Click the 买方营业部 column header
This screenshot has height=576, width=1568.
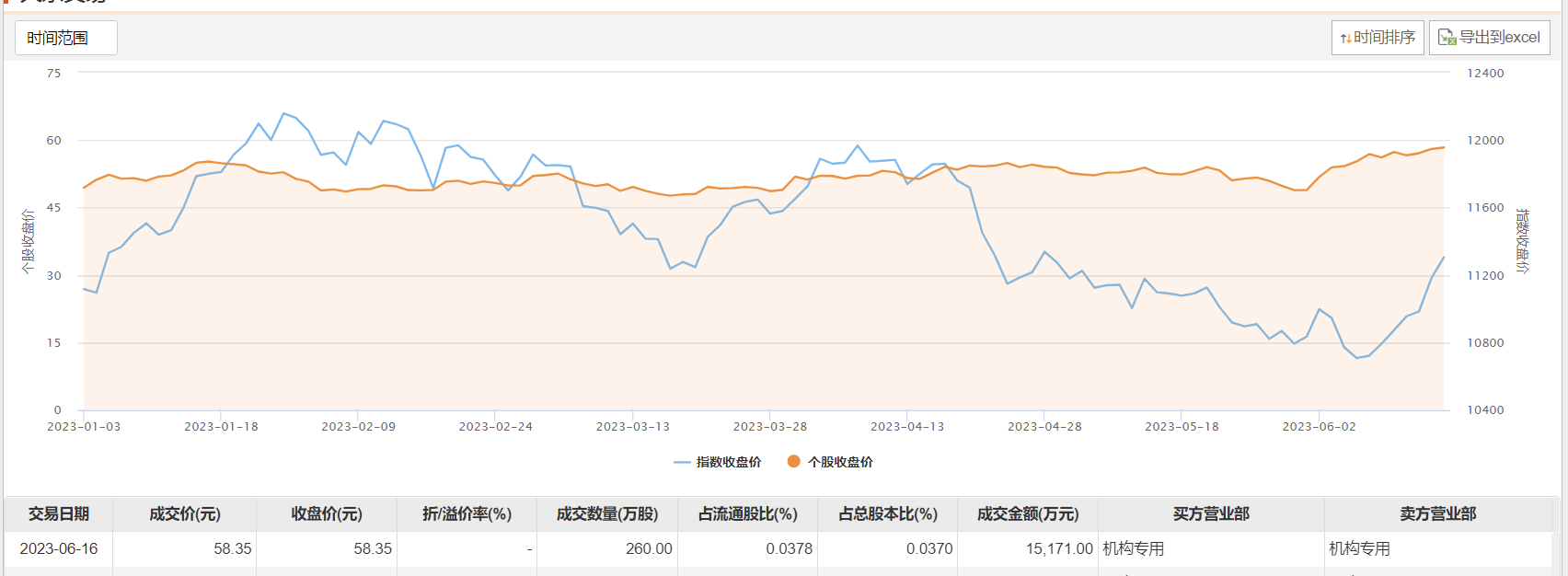1211,513
